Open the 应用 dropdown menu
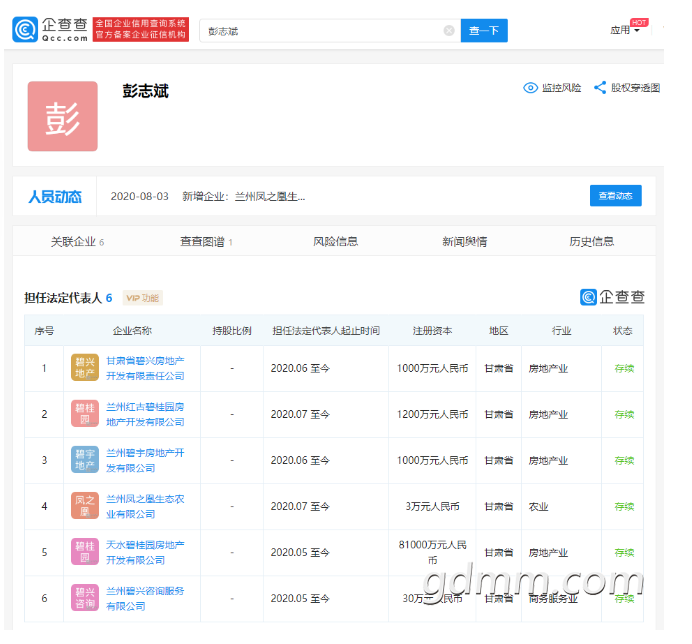 pos(624,30)
